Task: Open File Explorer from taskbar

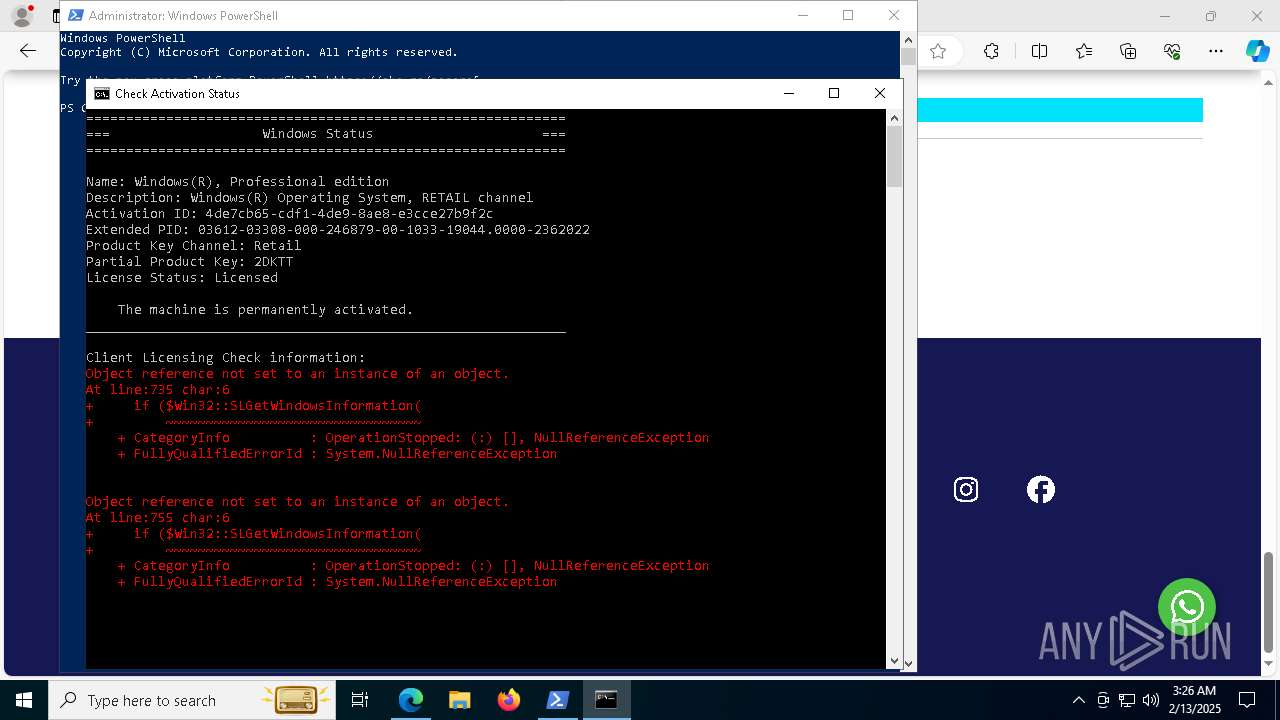Action: point(460,700)
